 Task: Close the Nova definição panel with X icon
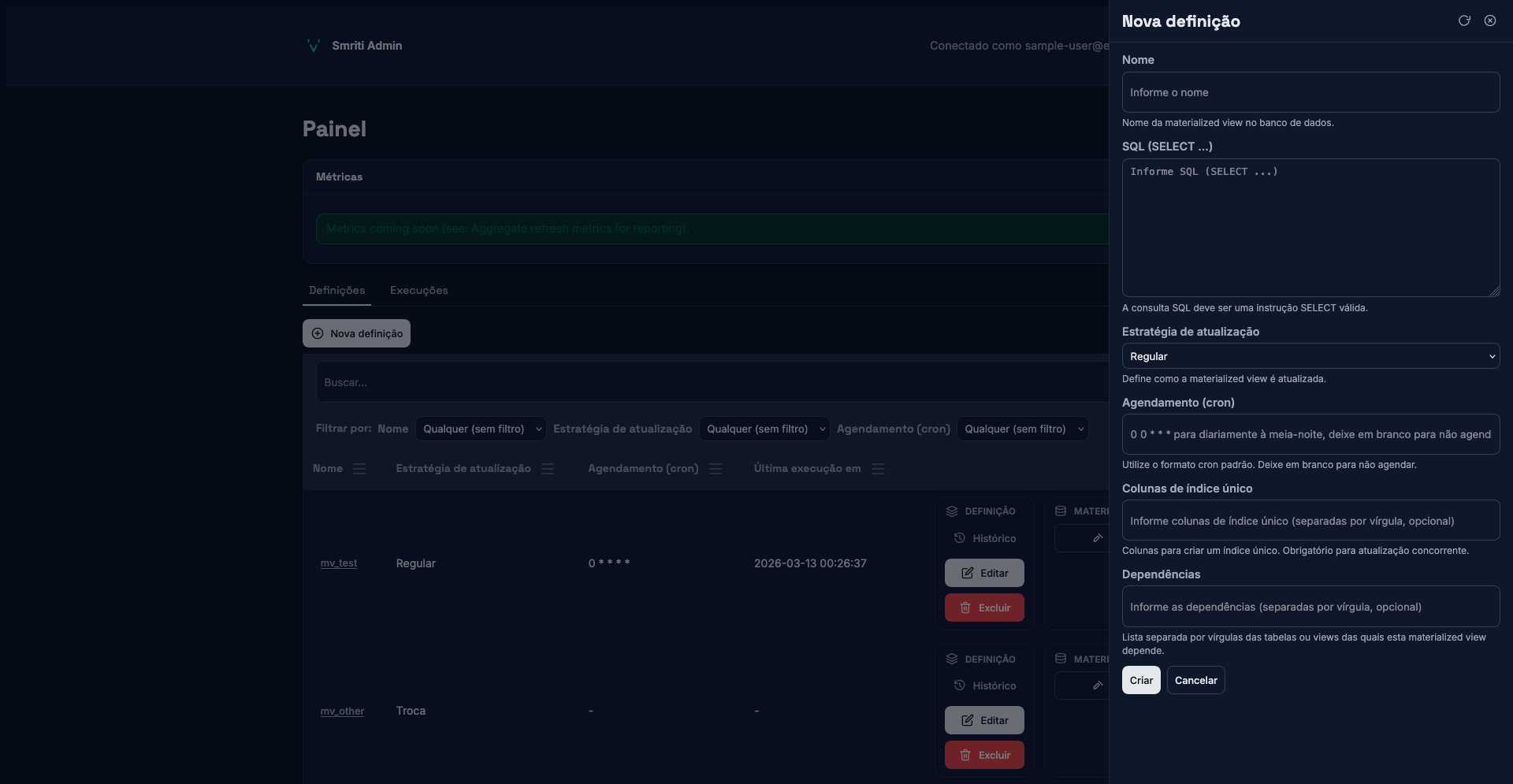(x=1490, y=20)
